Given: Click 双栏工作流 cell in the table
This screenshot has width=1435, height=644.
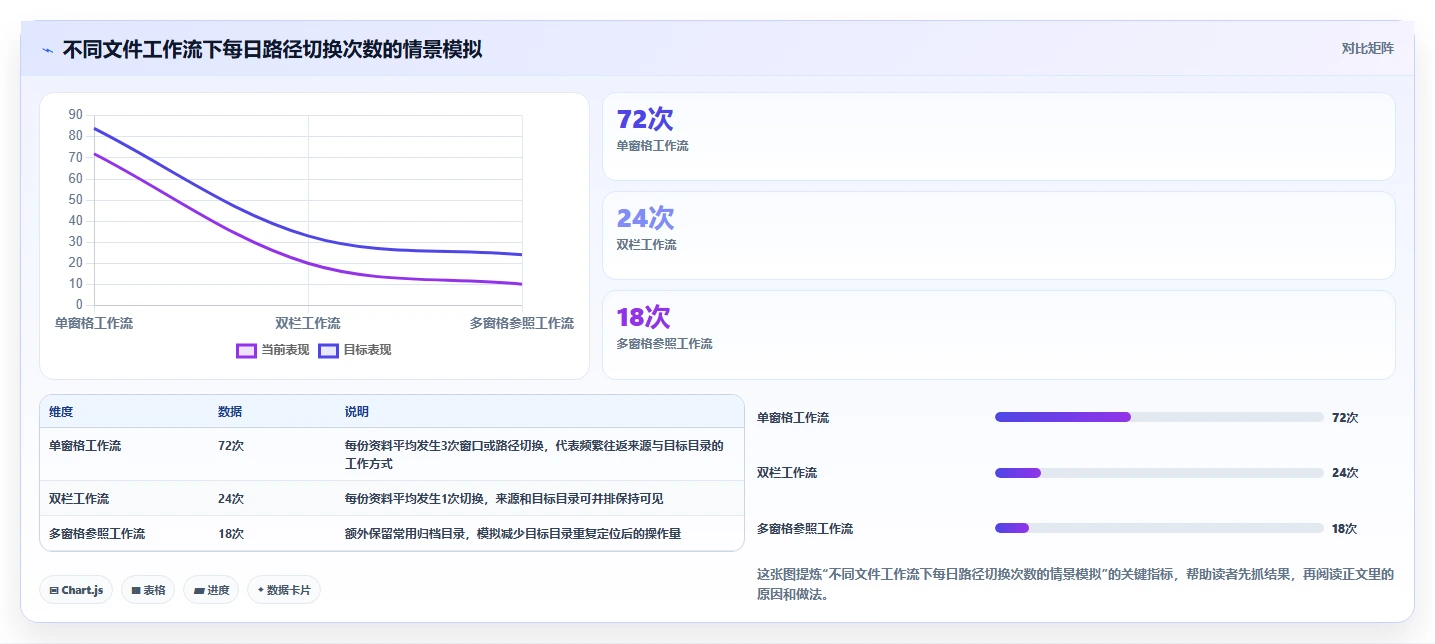Looking at the screenshot, I should (x=79, y=499).
